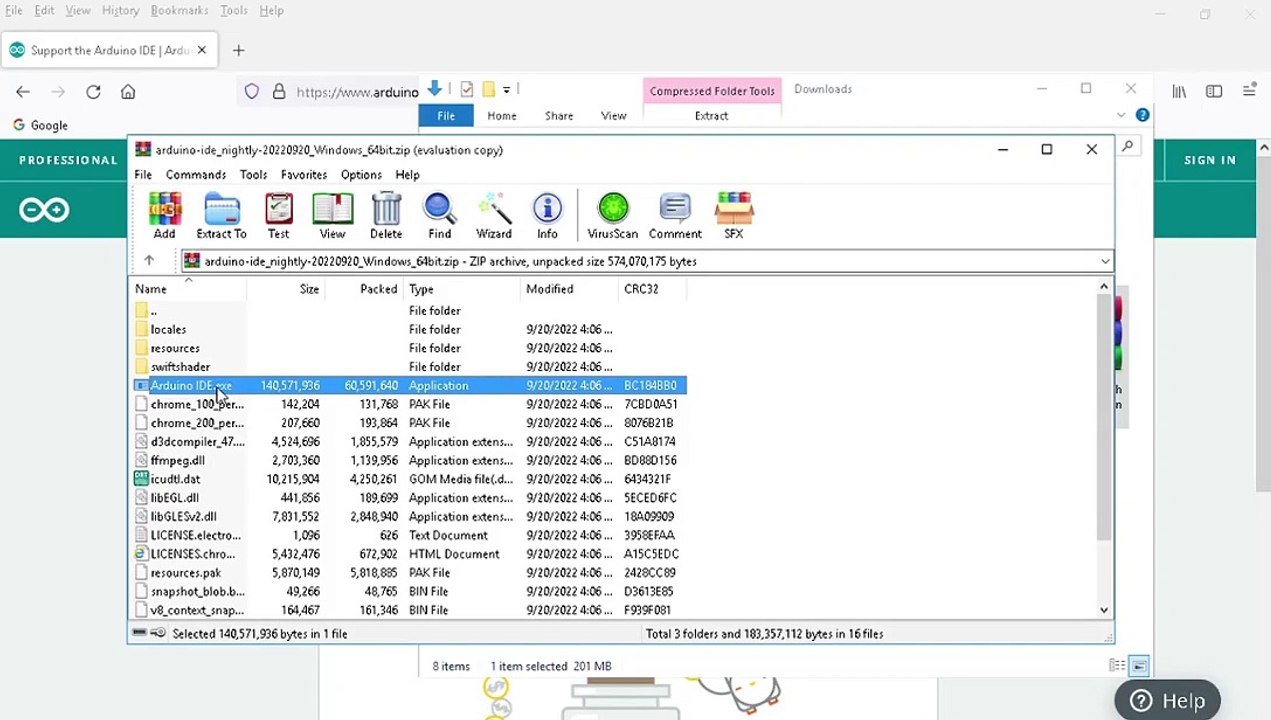Click the Info toolbar icon

click(547, 215)
